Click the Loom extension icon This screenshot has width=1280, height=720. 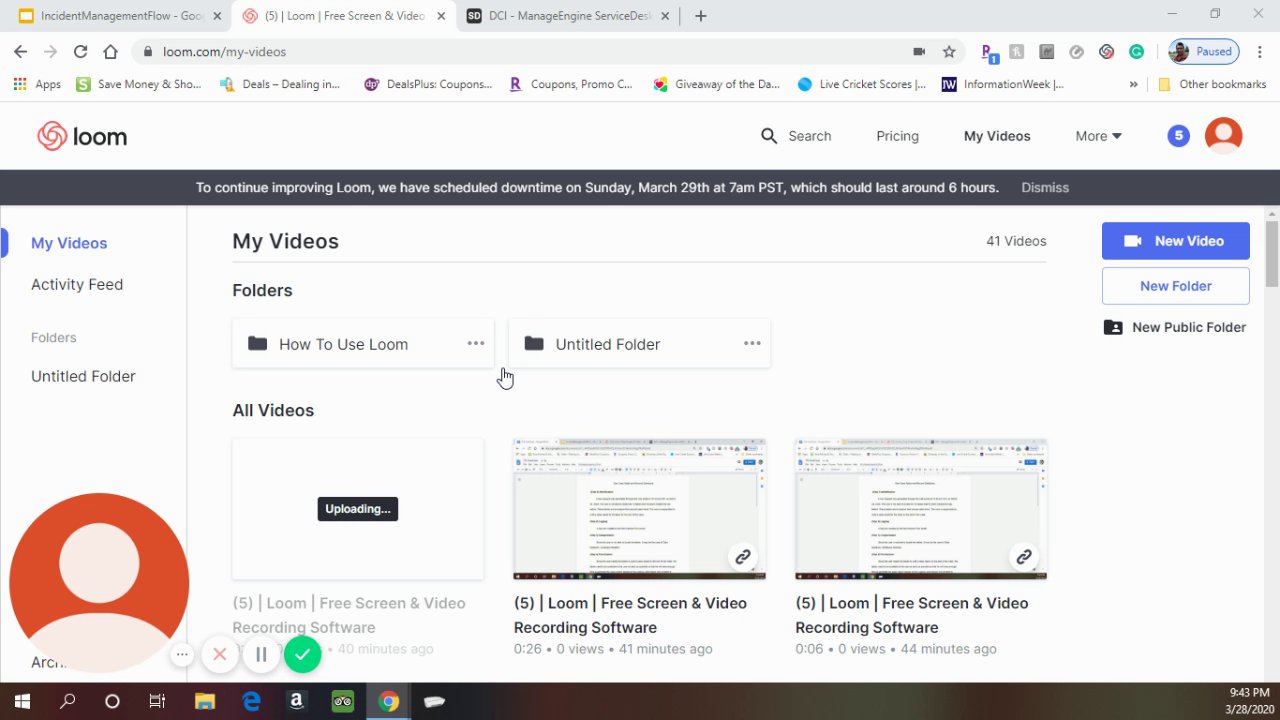(1106, 52)
